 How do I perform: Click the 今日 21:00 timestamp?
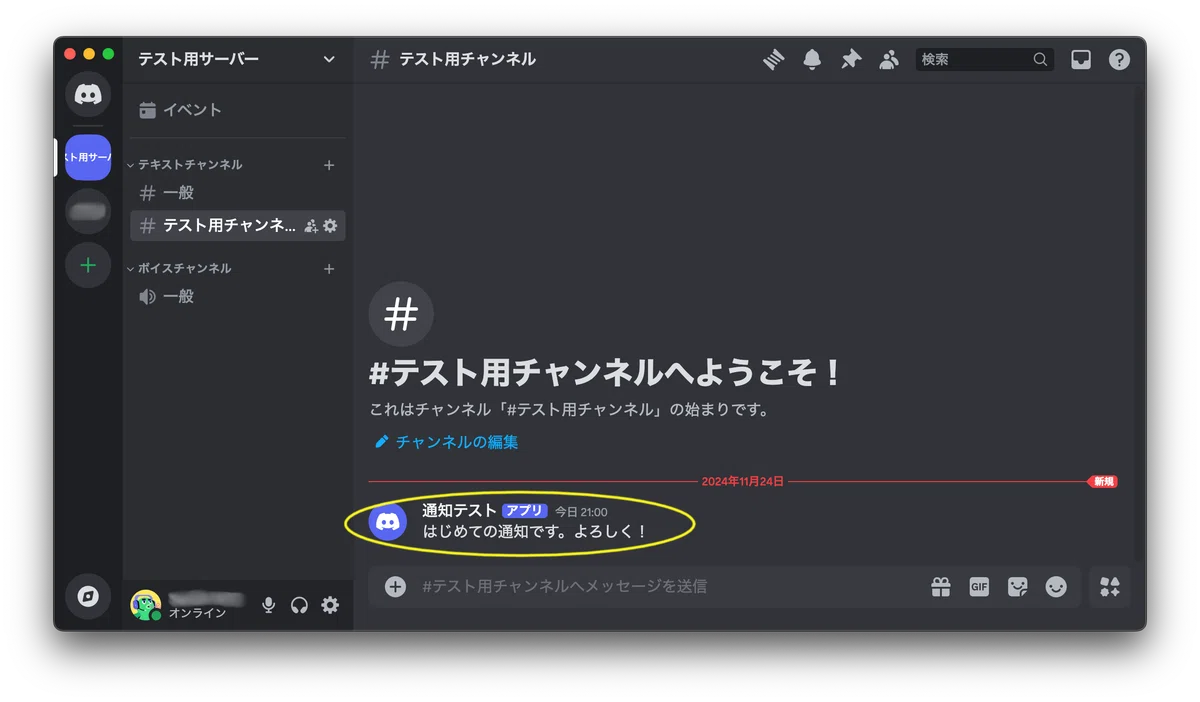581,512
